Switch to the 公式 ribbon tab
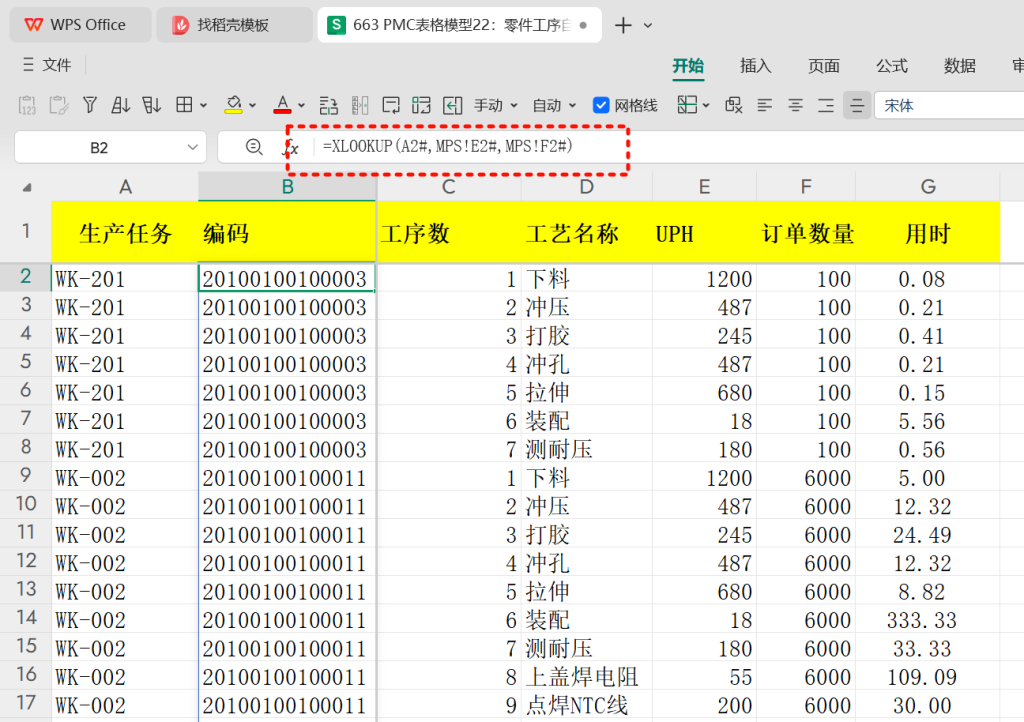This screenshot has width=1024, height=722. pos(891,65)
